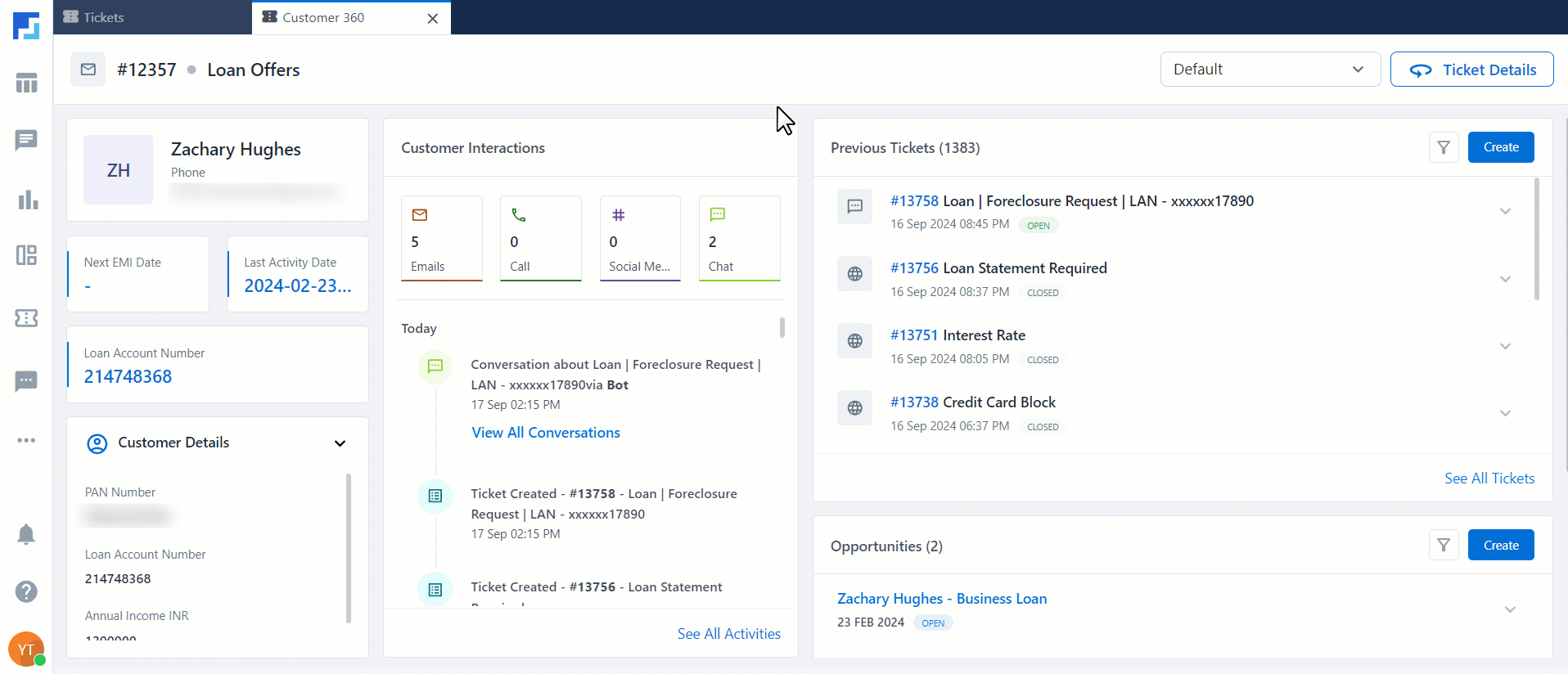Collapse the Customer Details section

coord(340,443)
